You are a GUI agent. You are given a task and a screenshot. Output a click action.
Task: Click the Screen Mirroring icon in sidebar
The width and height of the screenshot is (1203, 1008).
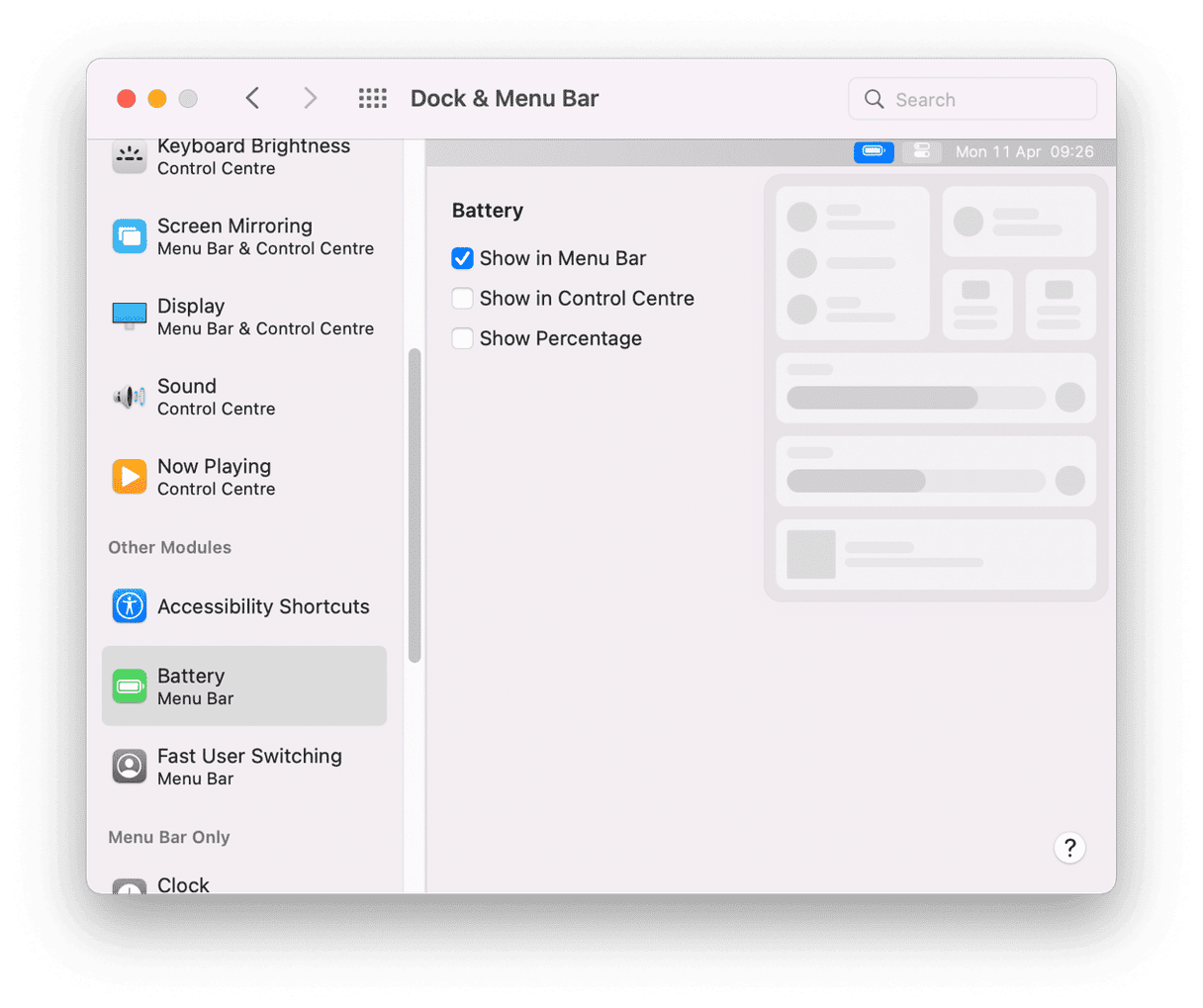(x=130, y=236)
